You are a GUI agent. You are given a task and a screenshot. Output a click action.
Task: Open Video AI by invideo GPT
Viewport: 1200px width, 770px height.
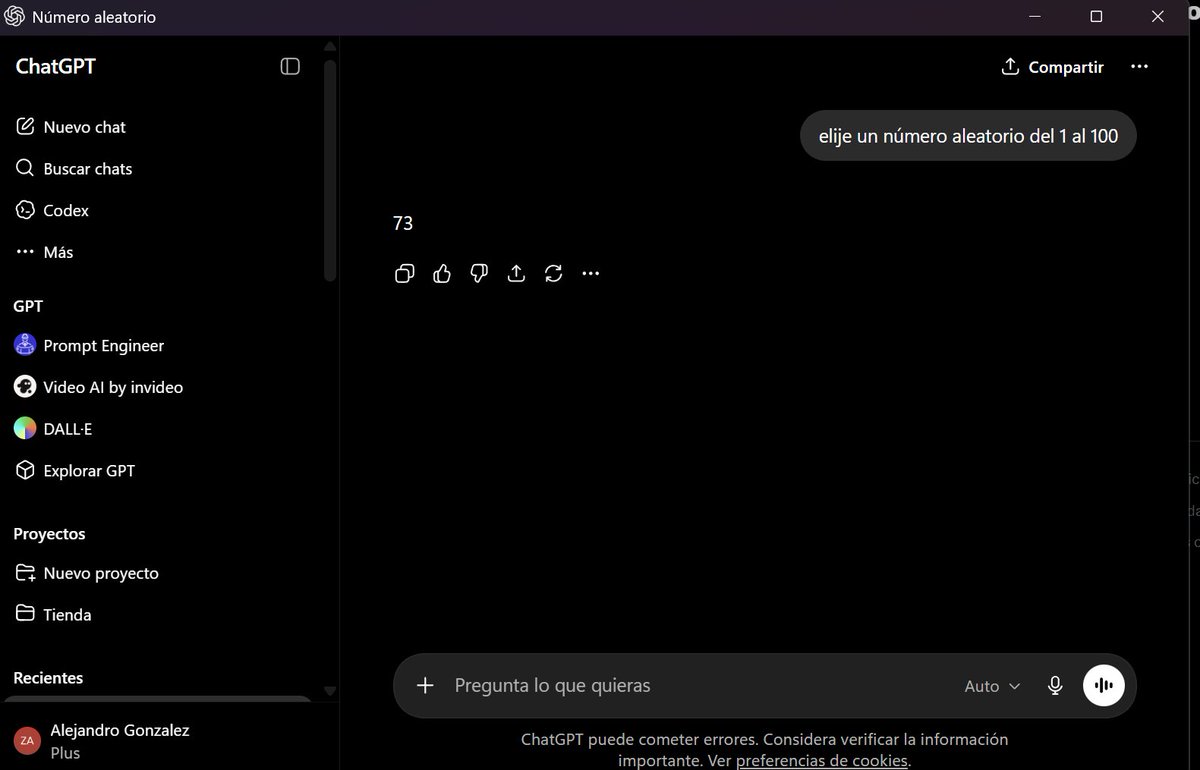click(113, 387)
